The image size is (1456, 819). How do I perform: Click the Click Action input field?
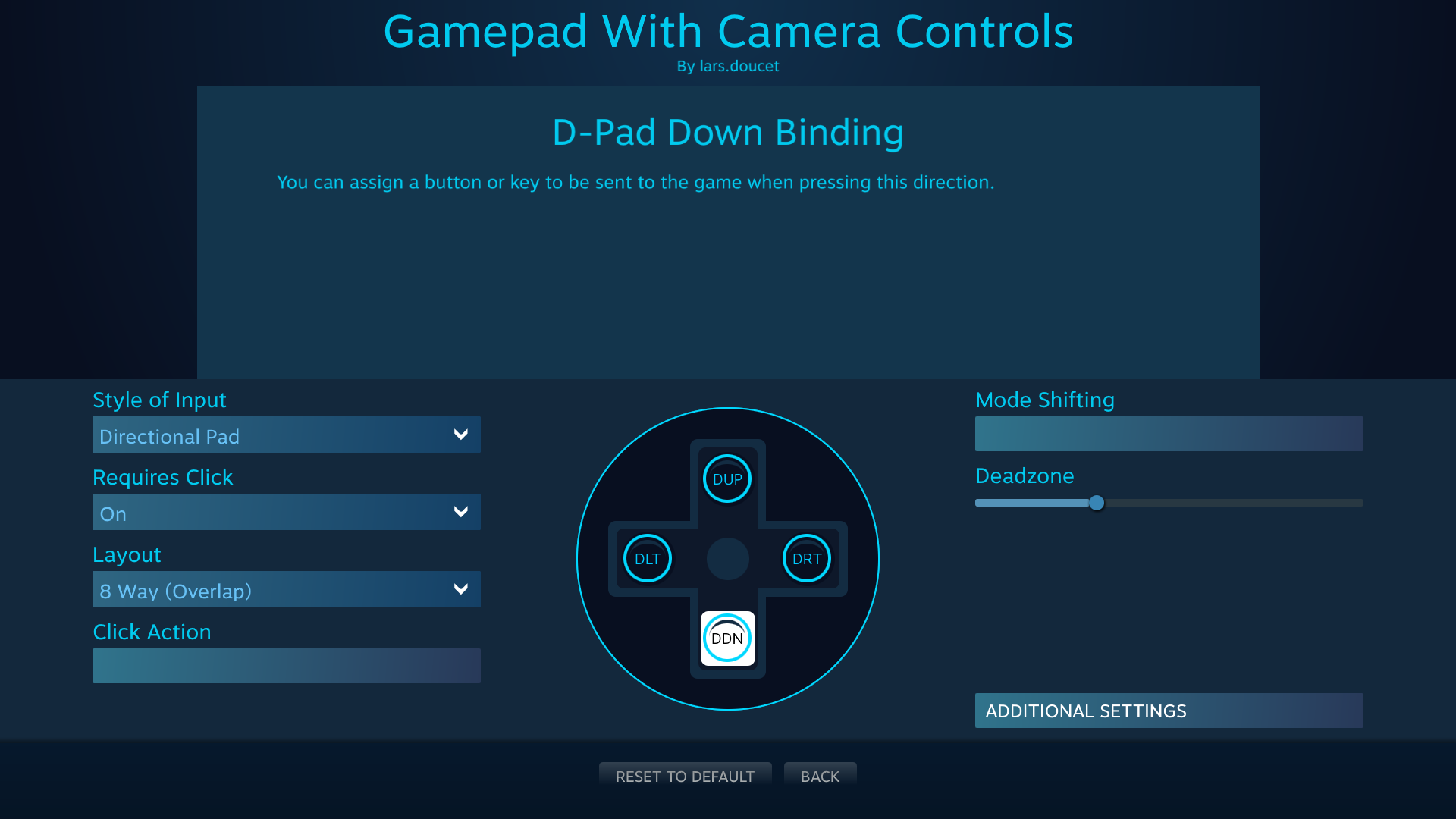286,665
